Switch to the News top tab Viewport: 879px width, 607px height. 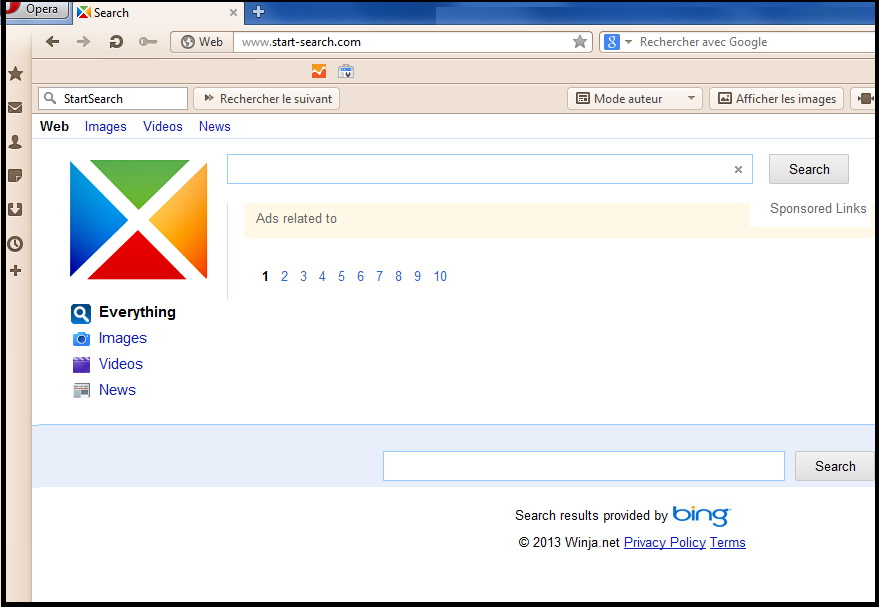point(215,126)
